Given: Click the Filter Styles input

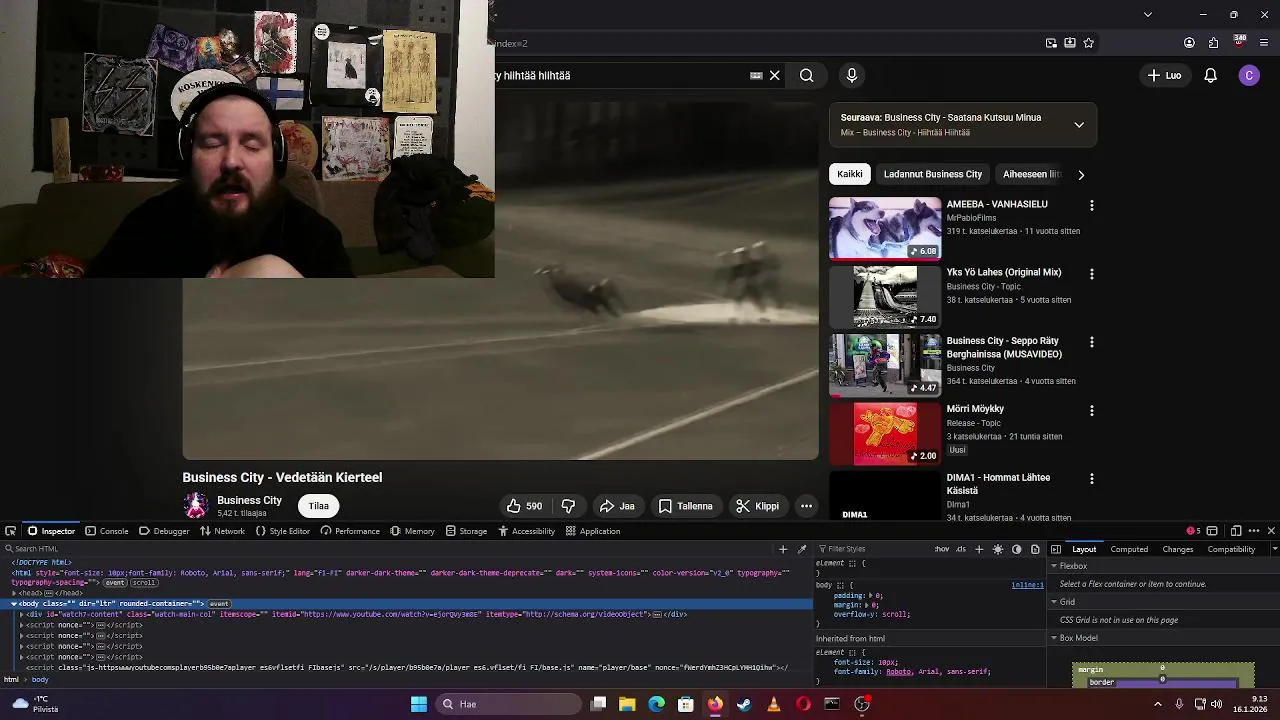Looking at the screenshot, I should [870, 549].
